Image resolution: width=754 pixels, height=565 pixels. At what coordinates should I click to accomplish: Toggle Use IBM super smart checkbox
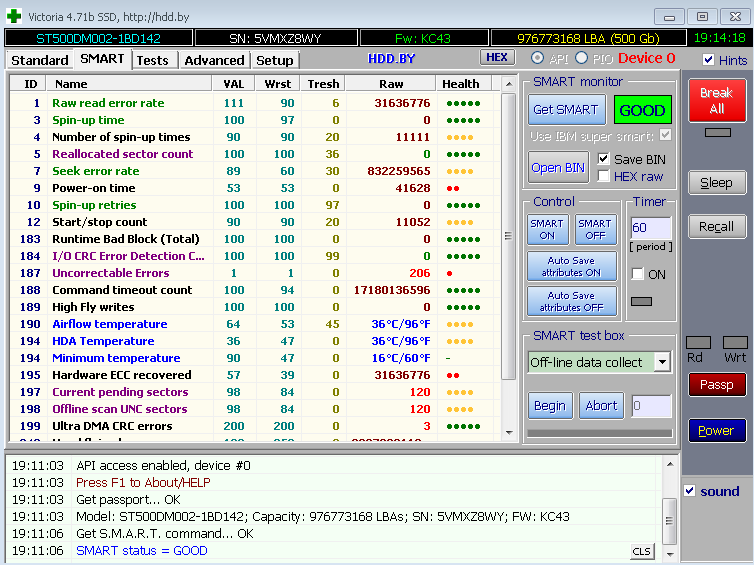pyautogui.click(x=666, y=135)
